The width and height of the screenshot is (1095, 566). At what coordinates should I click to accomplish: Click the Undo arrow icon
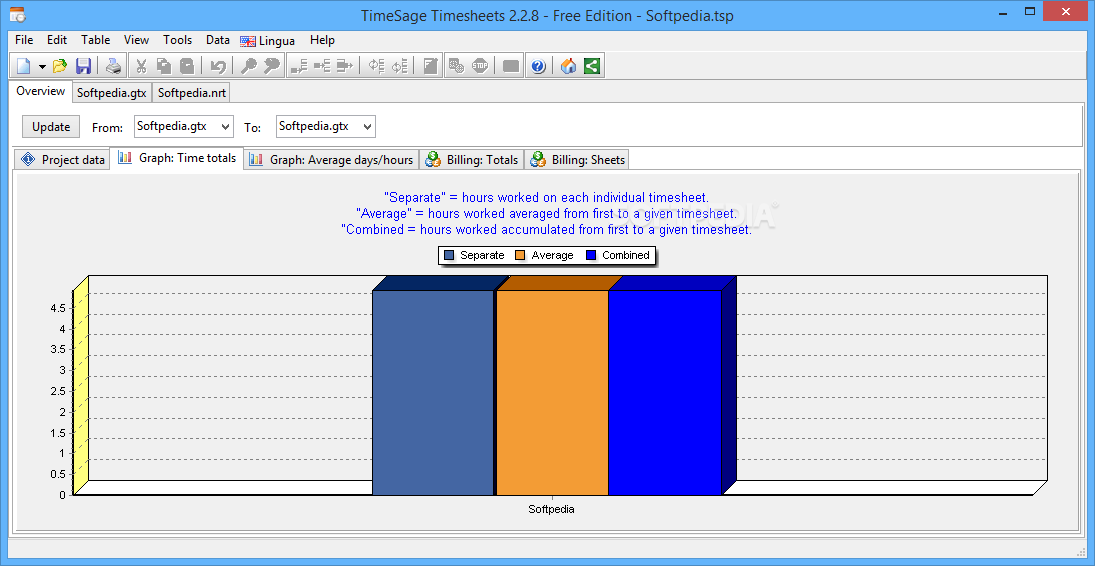tap(218, 66)
